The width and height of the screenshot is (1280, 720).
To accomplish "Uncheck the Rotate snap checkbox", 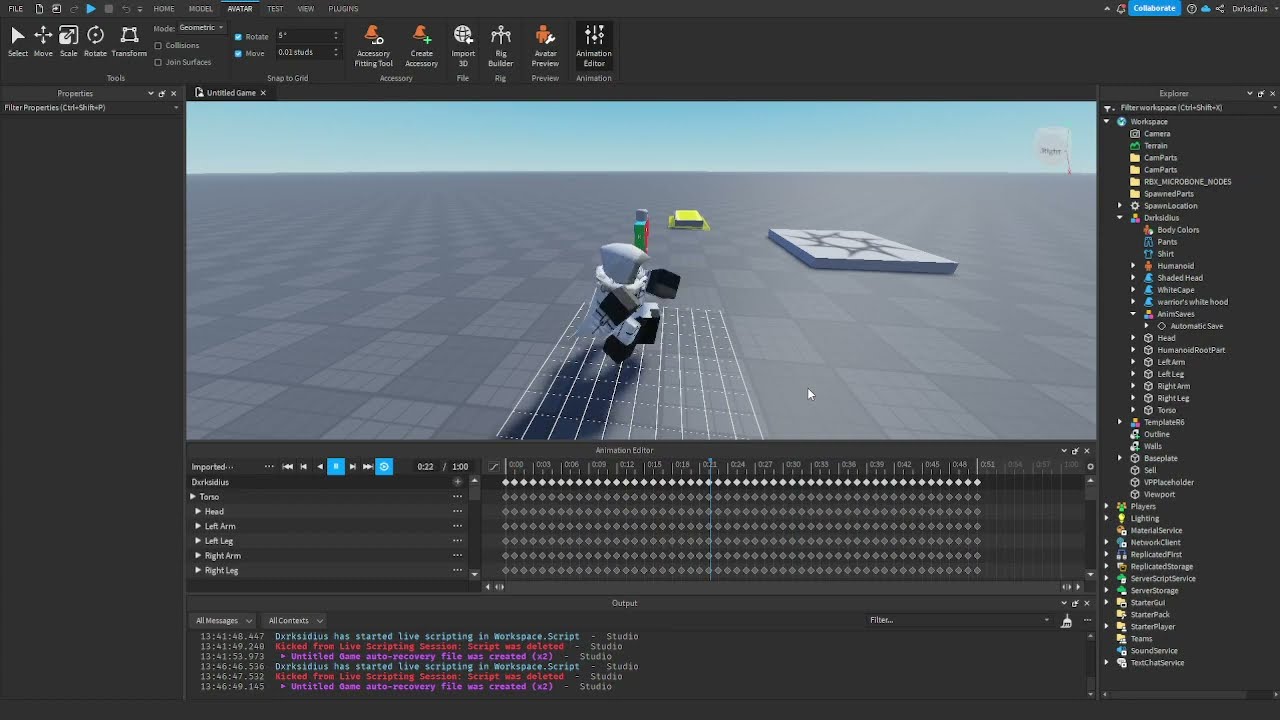I will pyautogui.click(x=238, y=37).
